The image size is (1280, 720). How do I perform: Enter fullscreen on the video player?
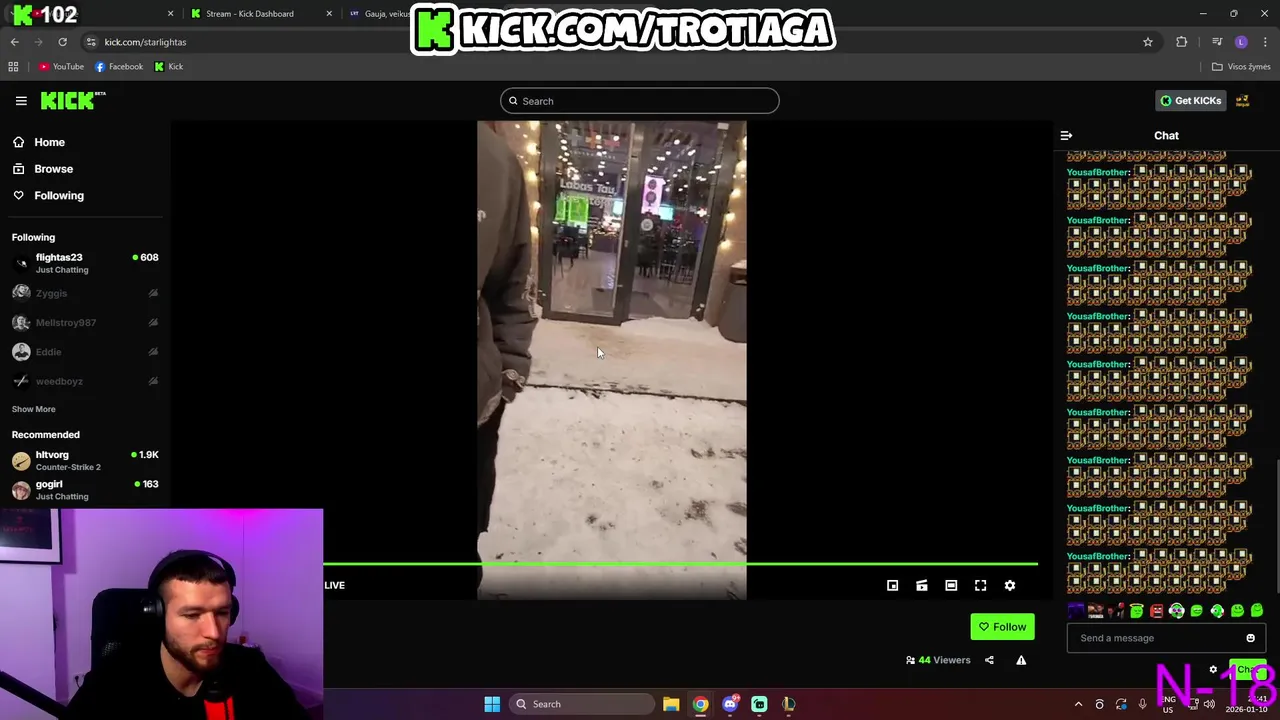[x=981, y=586]
